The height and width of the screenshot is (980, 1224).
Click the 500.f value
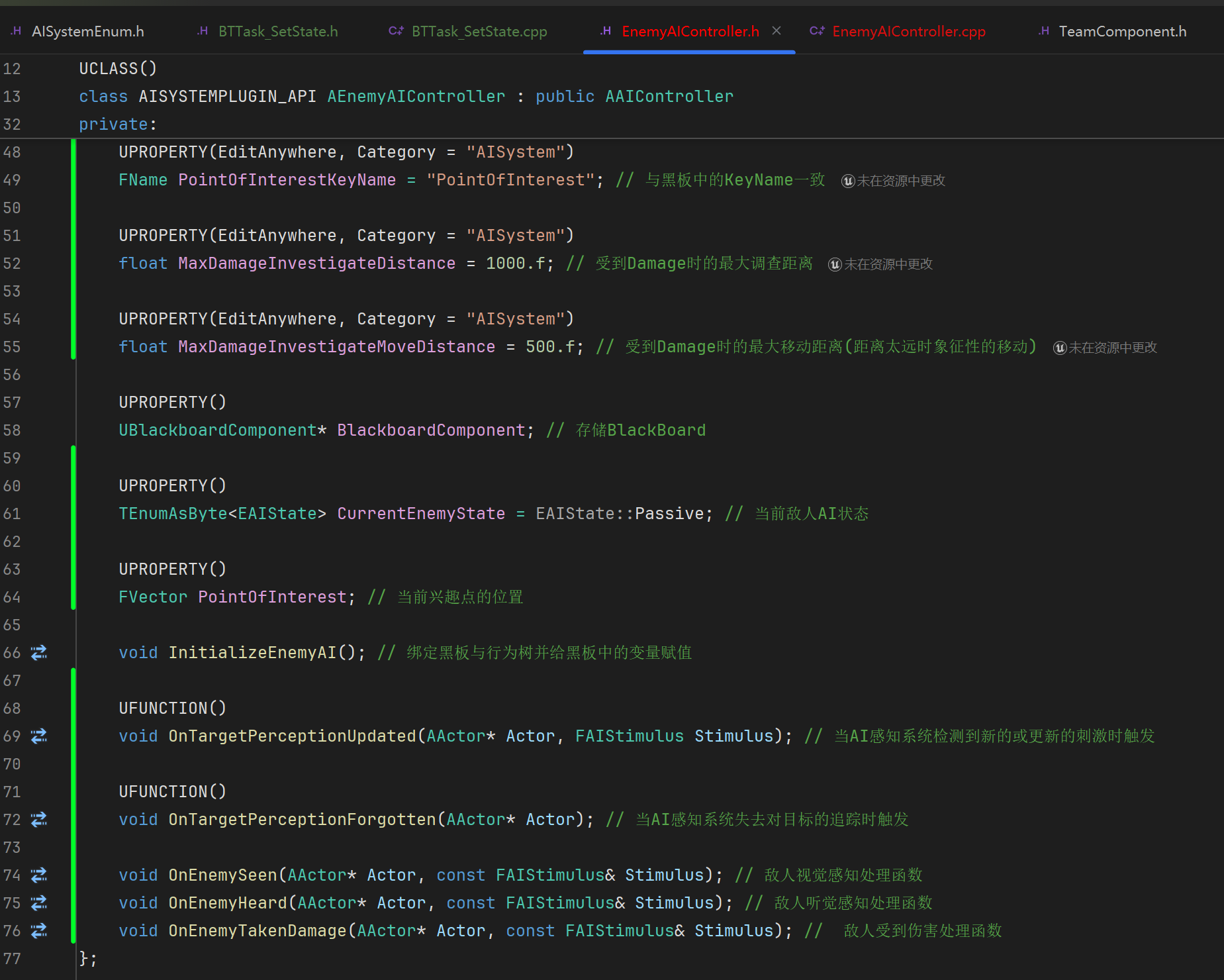[550, 347]
